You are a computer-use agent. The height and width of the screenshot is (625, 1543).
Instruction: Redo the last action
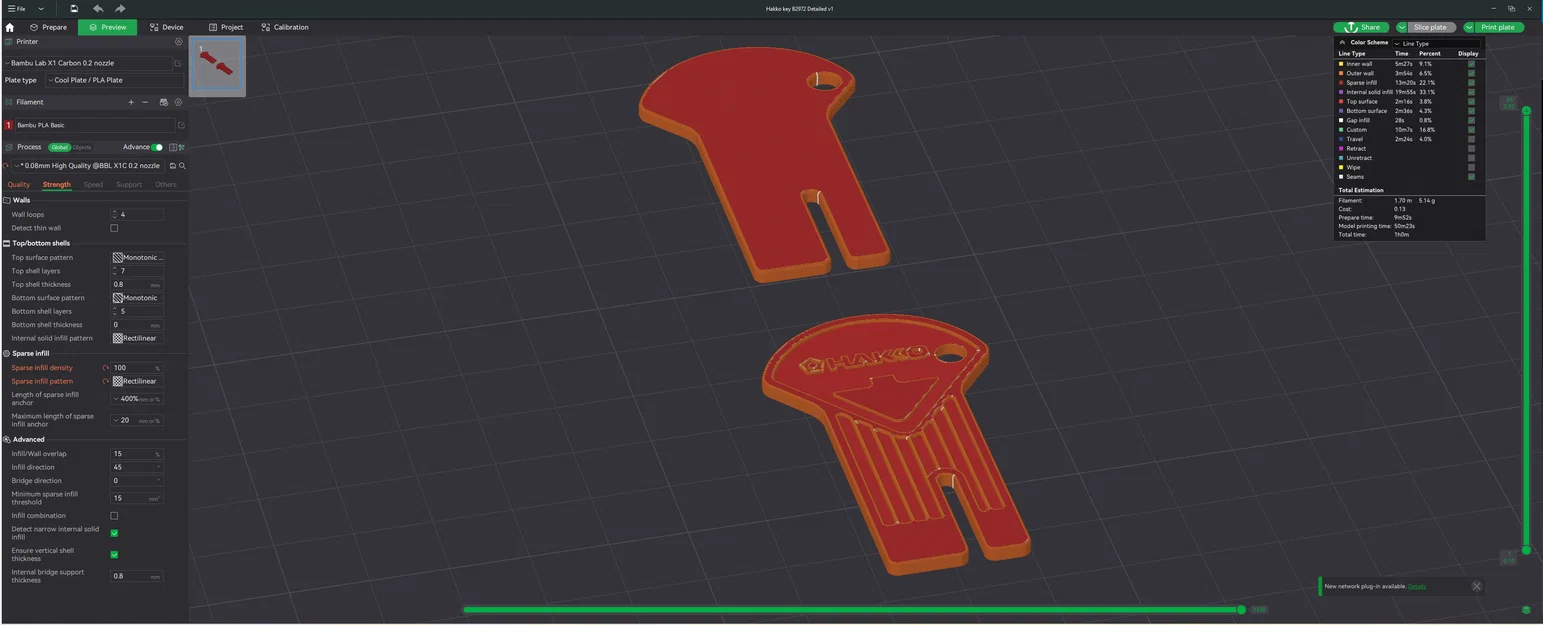tap(120, 8)
